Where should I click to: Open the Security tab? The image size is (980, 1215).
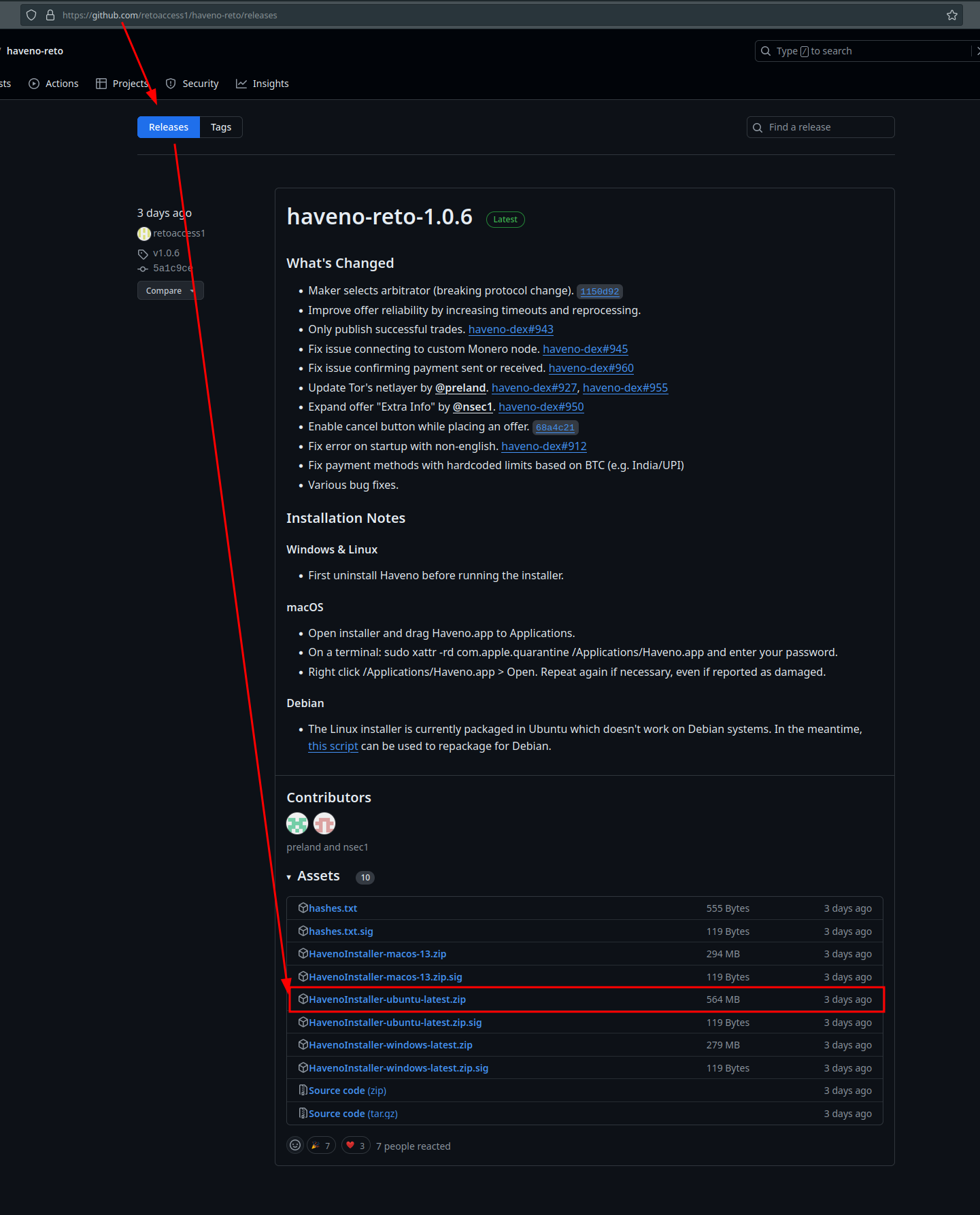click(192, 84)
